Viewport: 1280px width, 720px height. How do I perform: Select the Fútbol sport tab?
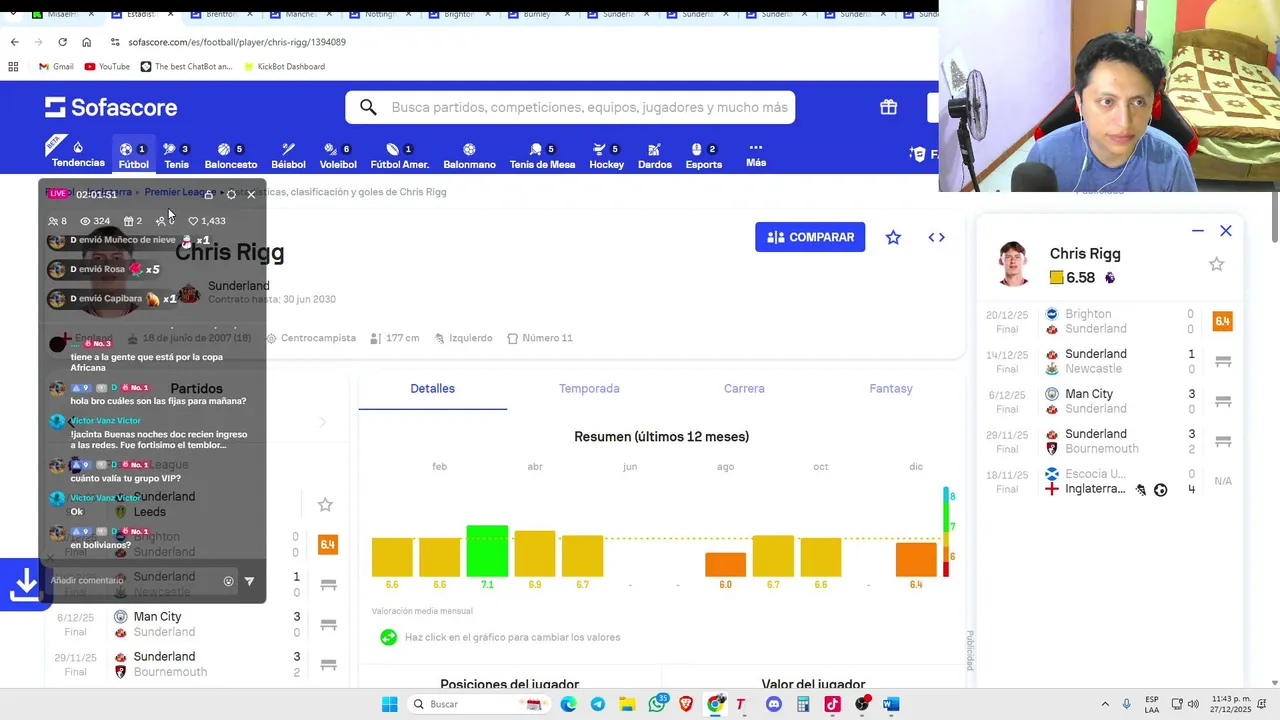133,156
